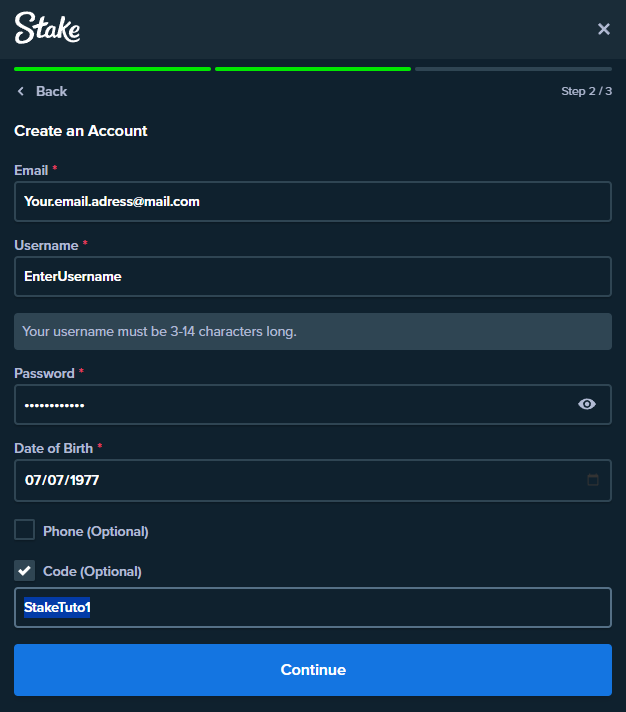This screenshot has height=712, width=626.
Task: Click the Stake logo
Action: click(x=47, y=28)
